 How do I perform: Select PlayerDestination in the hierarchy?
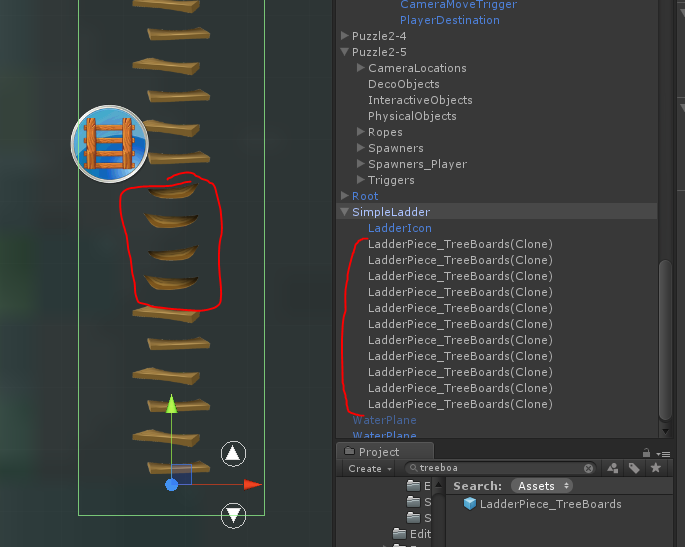[449, 20]
